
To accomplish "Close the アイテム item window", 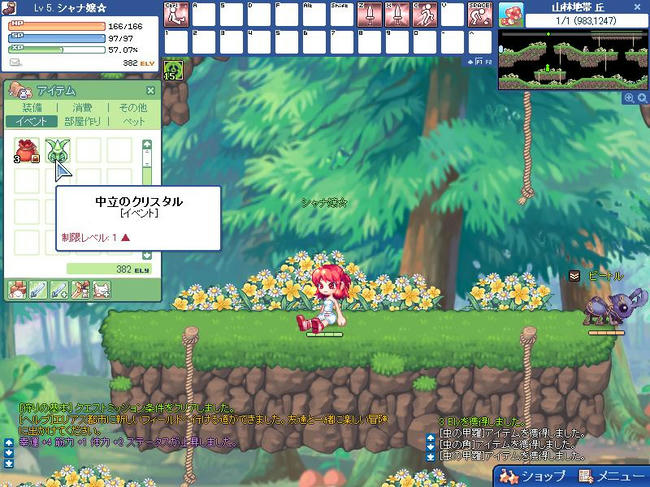I will pyautogui.click(x=150, y=90).
